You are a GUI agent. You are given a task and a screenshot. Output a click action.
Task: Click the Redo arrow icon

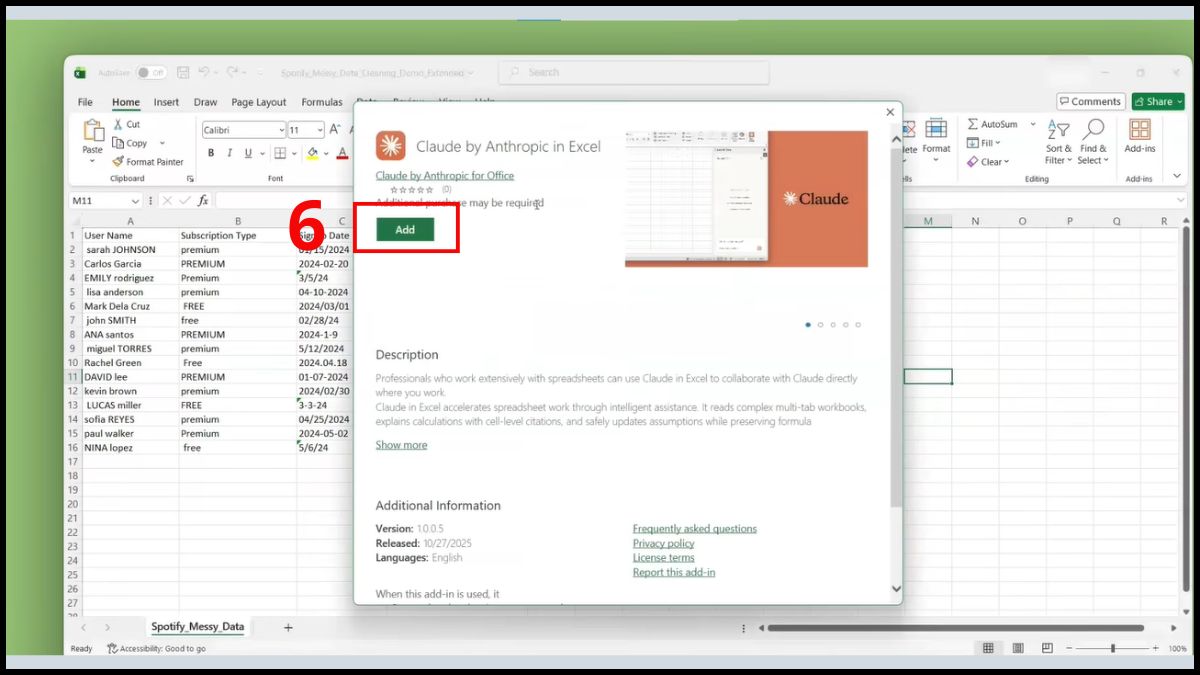coord(232,72)
